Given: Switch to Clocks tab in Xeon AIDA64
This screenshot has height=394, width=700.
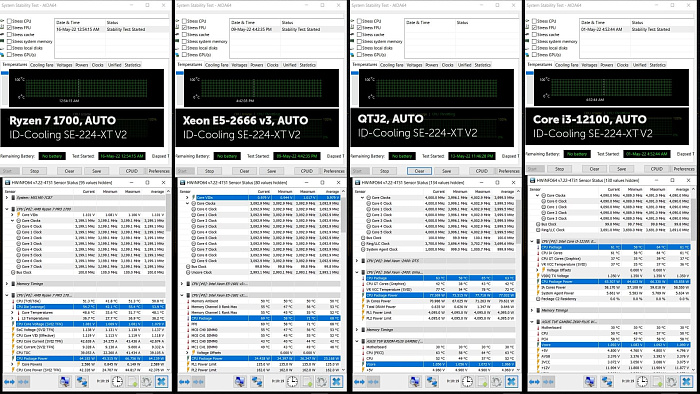Looking at the screenshot, I should (273, 65).
